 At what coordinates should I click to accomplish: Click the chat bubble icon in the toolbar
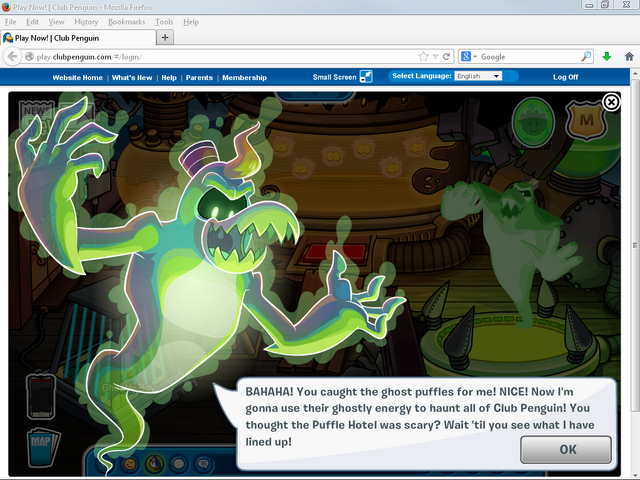point(203,464)
